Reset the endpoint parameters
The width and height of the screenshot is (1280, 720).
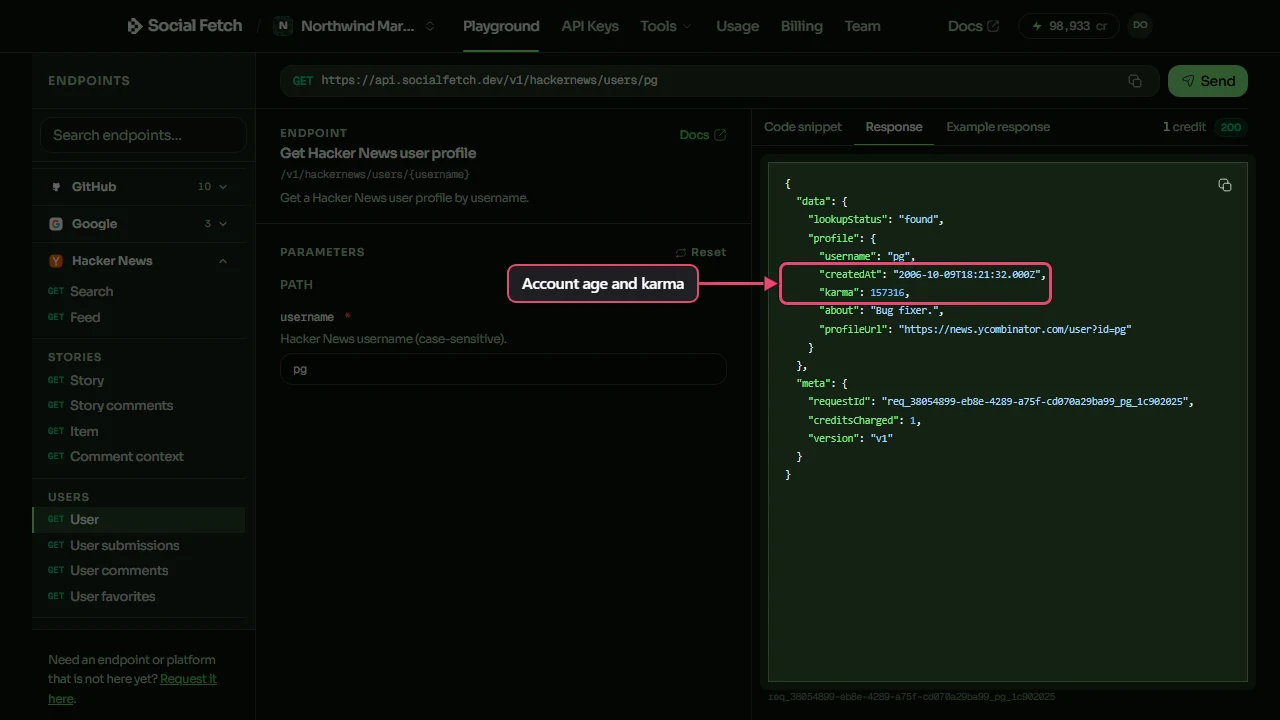(701, 253)
